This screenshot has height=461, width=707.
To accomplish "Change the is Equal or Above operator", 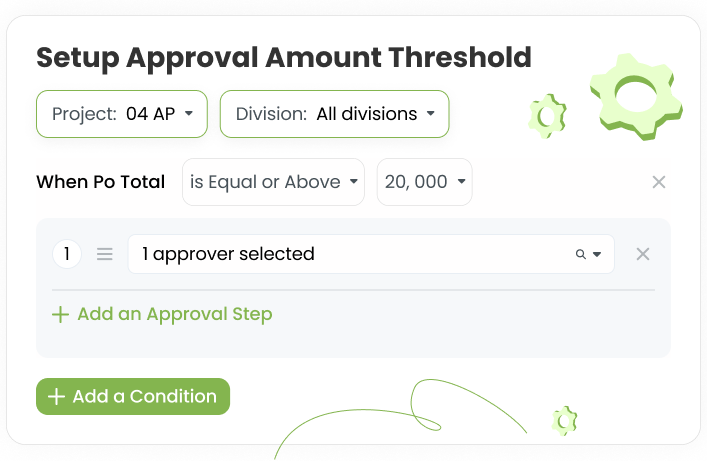I will point(273,182).
